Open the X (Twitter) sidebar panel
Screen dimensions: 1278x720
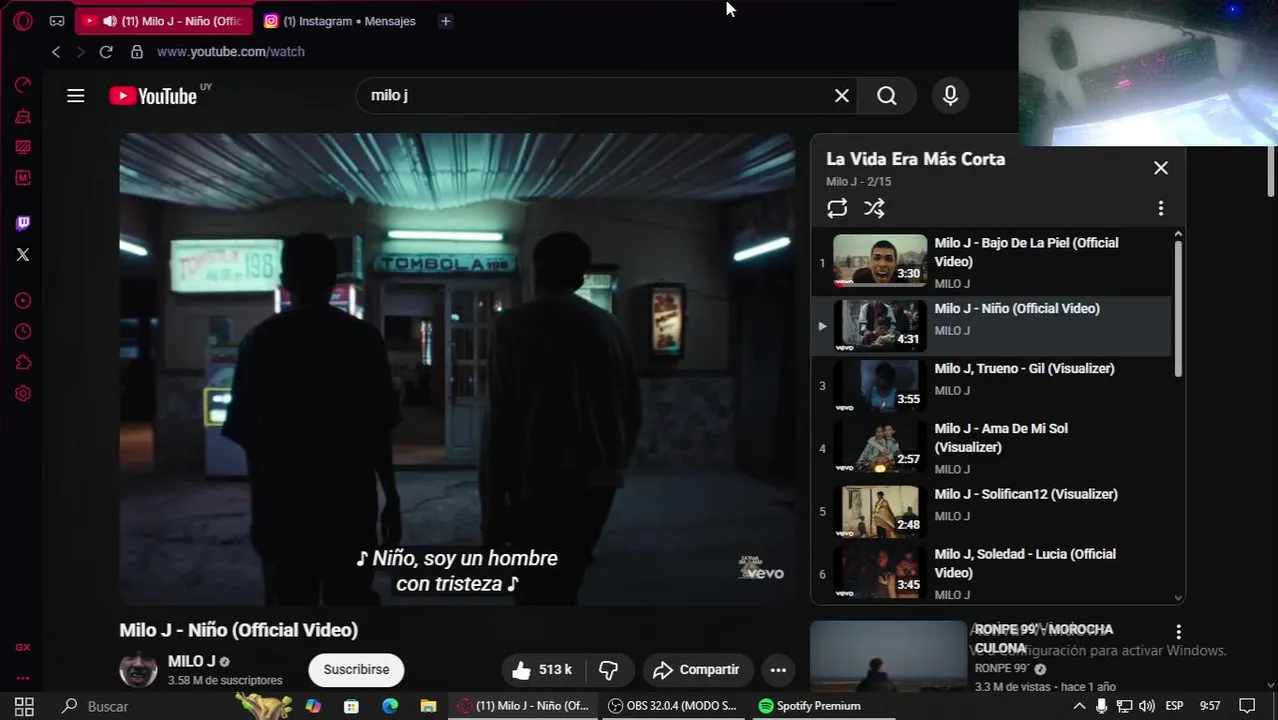coord(23,255)
